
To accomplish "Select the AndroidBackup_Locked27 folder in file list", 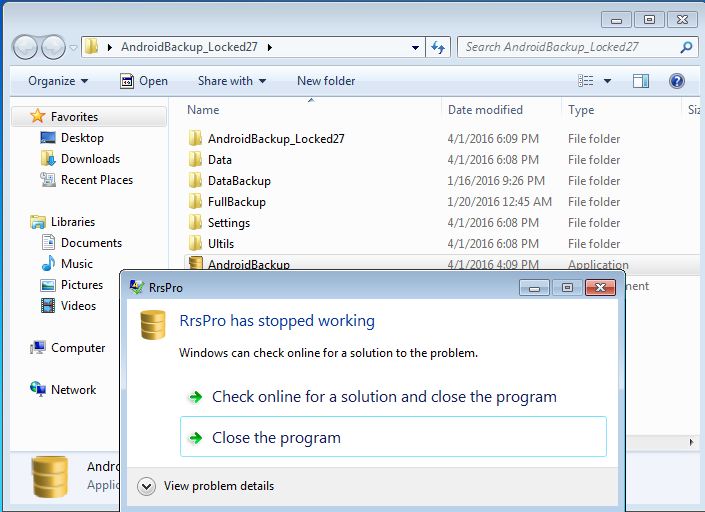I will (x=276, y=138).
